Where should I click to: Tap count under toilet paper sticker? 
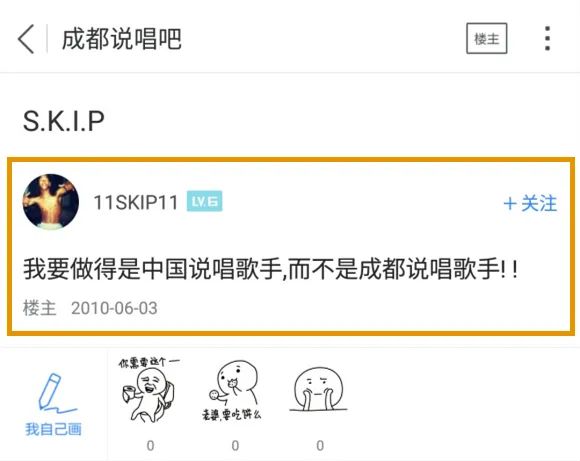tap(150, 445)
